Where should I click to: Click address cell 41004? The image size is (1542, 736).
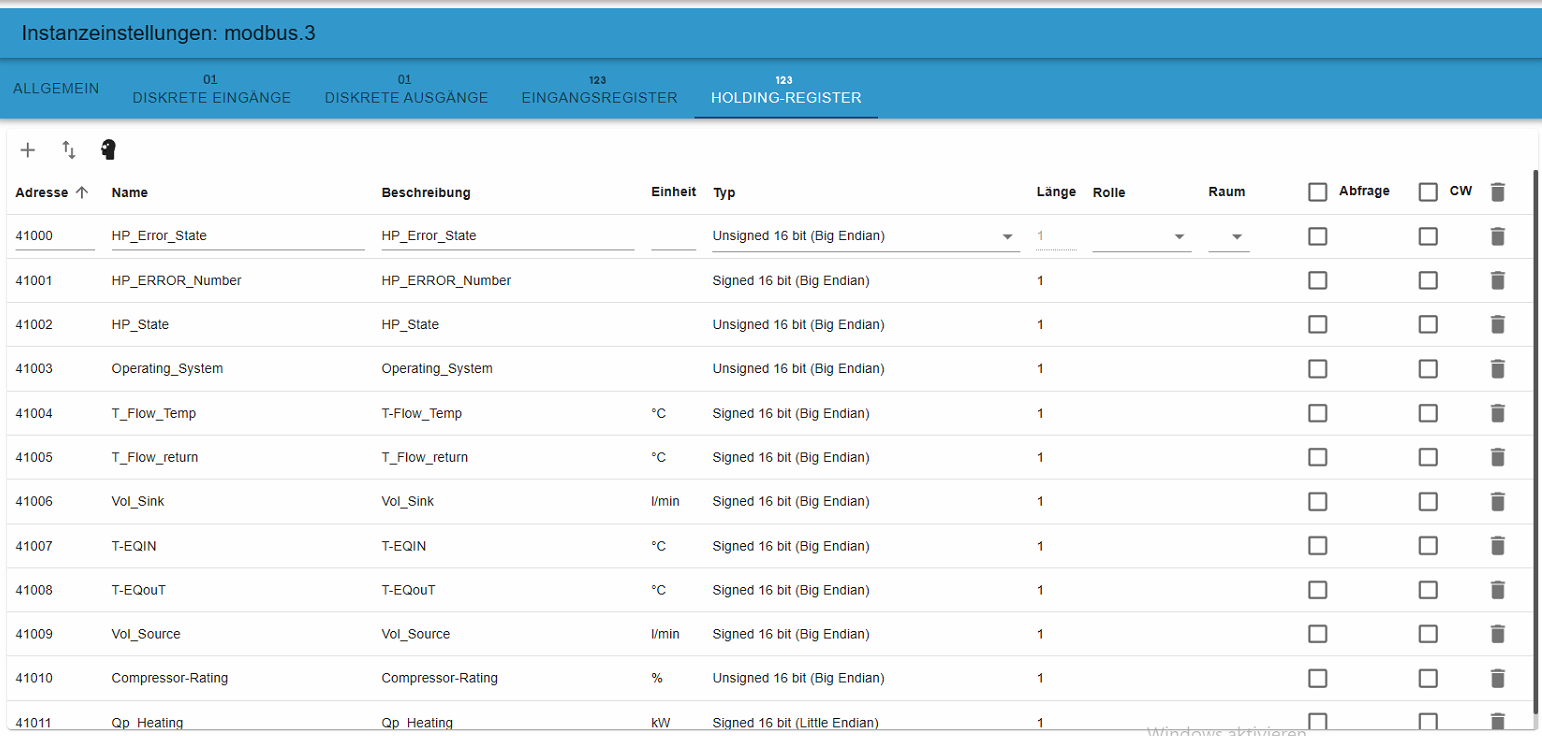tap(34, 413)
